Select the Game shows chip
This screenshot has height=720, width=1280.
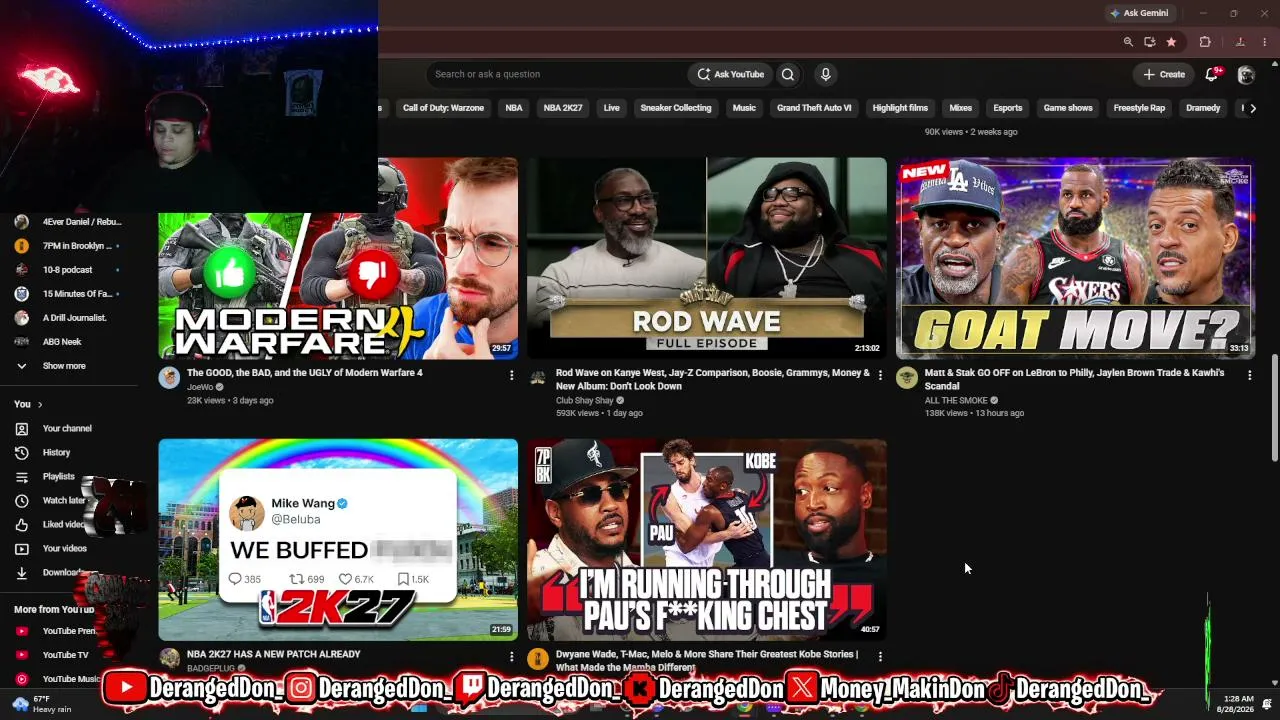point(1068,108)
